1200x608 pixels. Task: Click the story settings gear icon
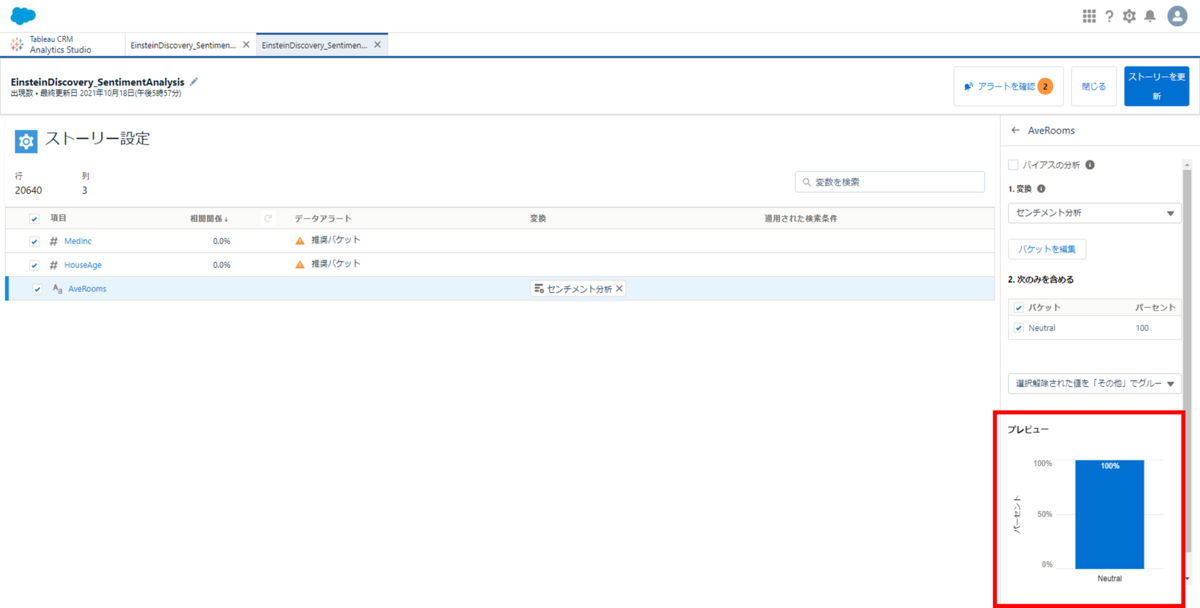pos(26,141)
